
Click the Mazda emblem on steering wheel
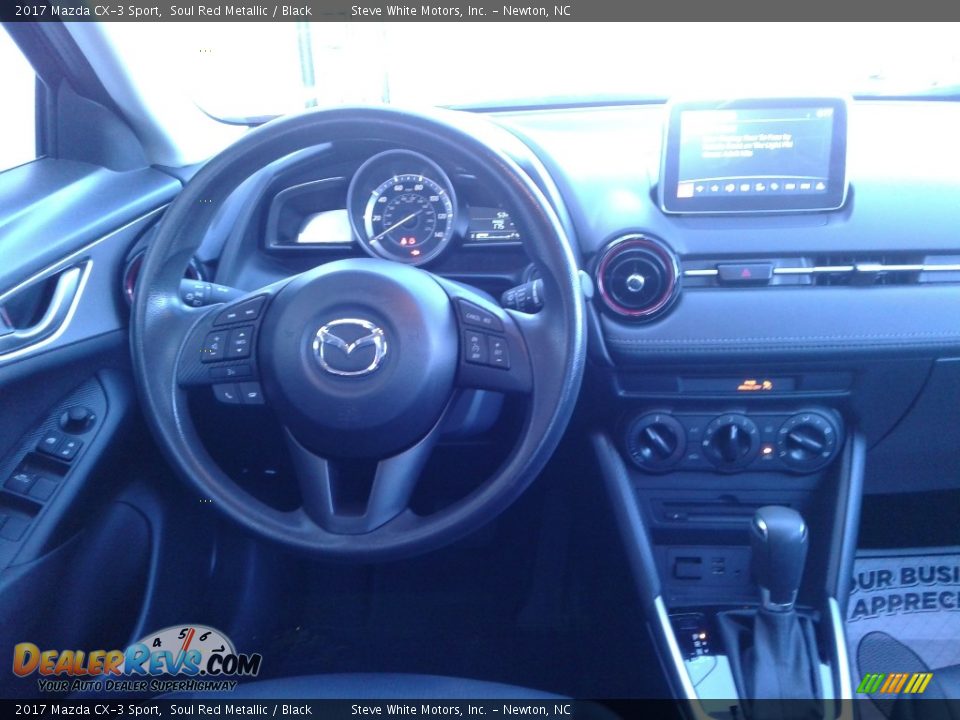[350, 347]
